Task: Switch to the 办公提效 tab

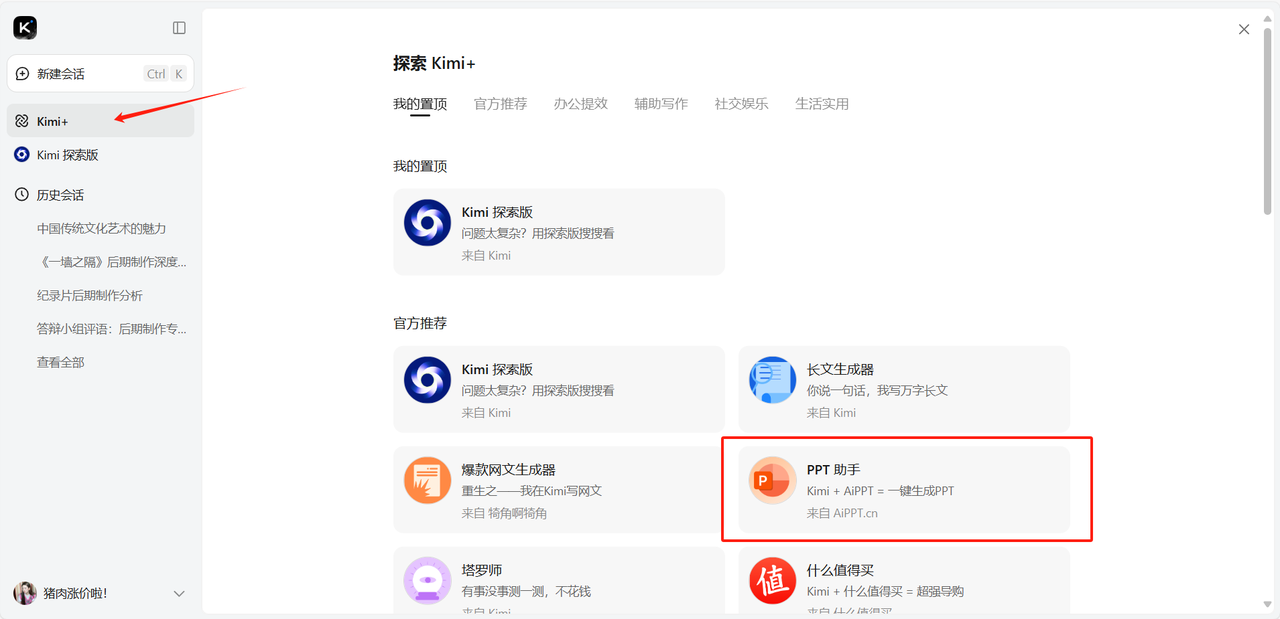Action: 581,104
